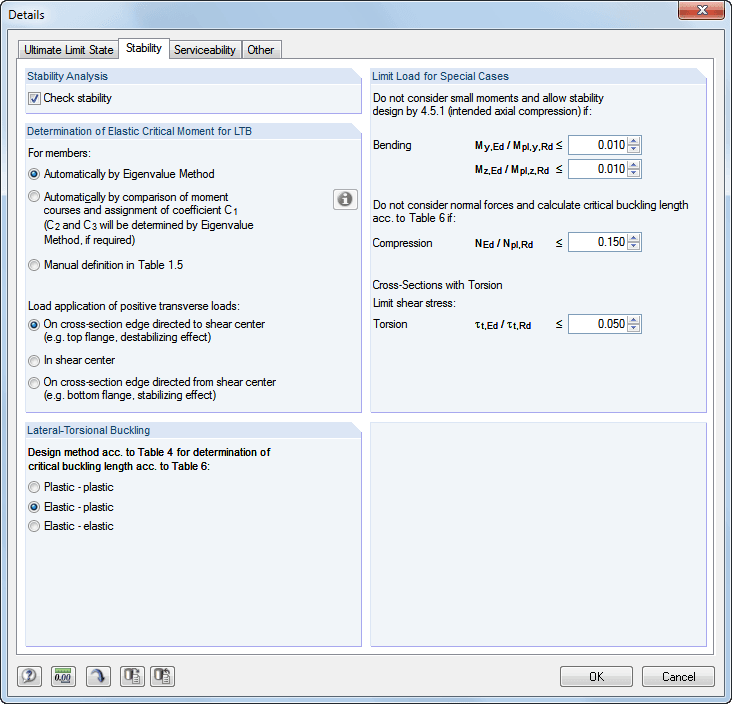
Task: Open the Other tab
Action: tap(261, 50)
